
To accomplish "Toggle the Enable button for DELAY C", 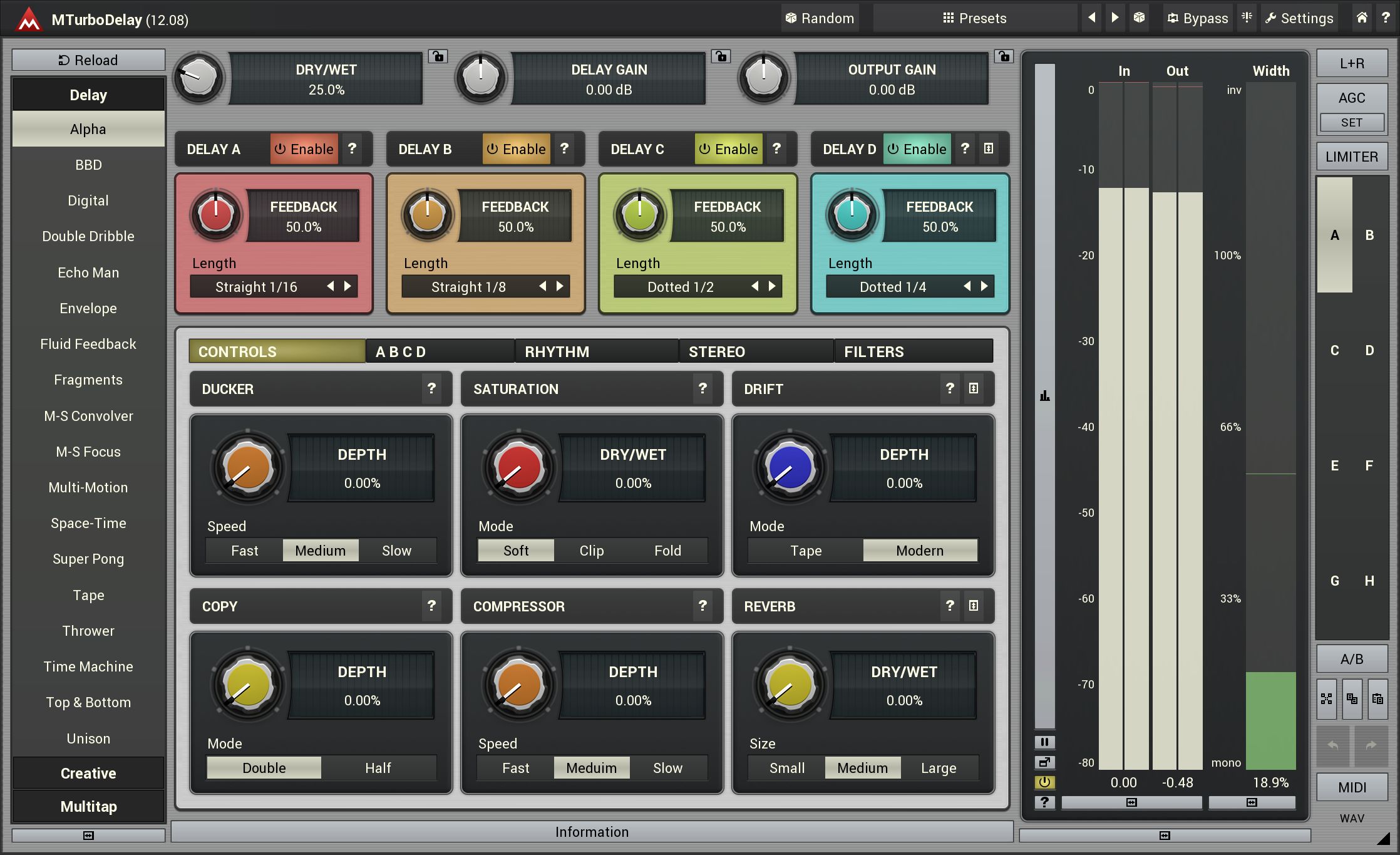I will 729,148.
